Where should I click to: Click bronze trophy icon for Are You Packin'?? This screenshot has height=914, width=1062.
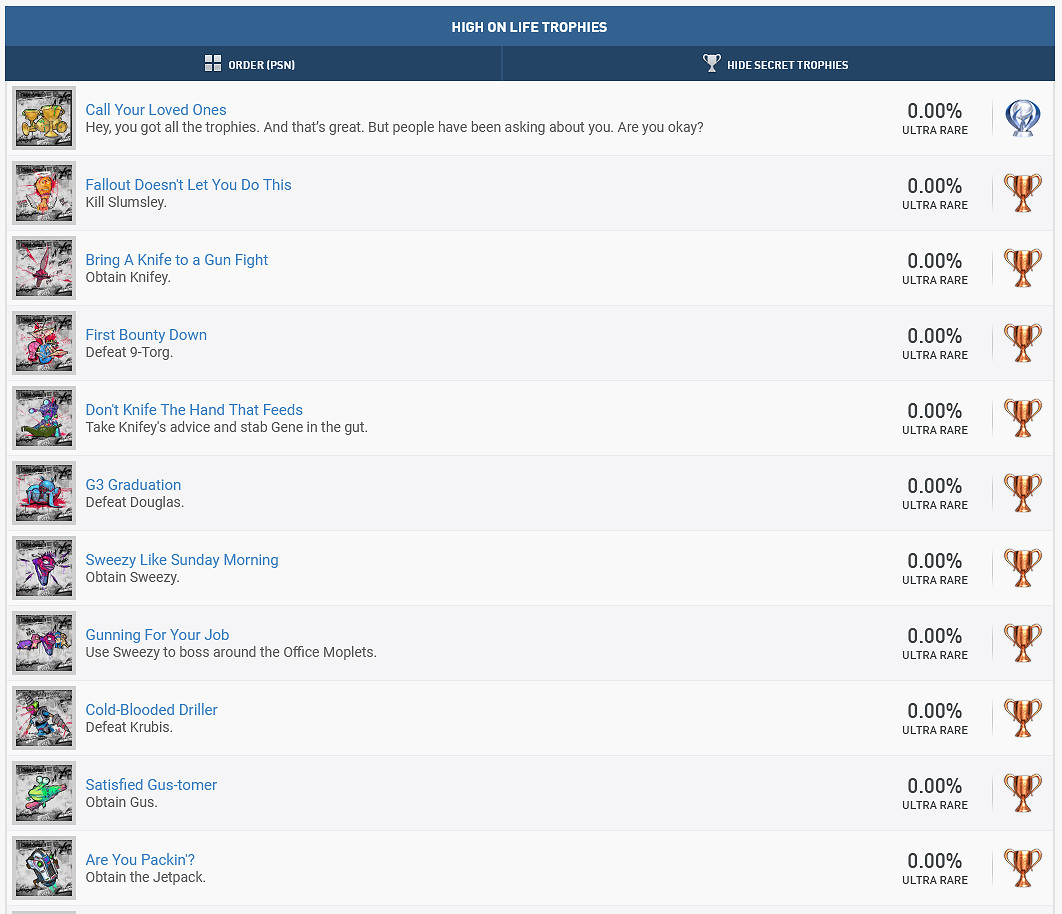tap(1022, 868)
